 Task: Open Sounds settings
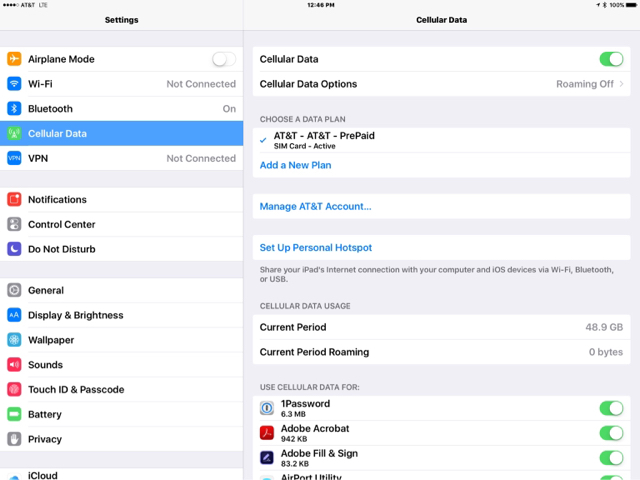click(x=122, y=364)
